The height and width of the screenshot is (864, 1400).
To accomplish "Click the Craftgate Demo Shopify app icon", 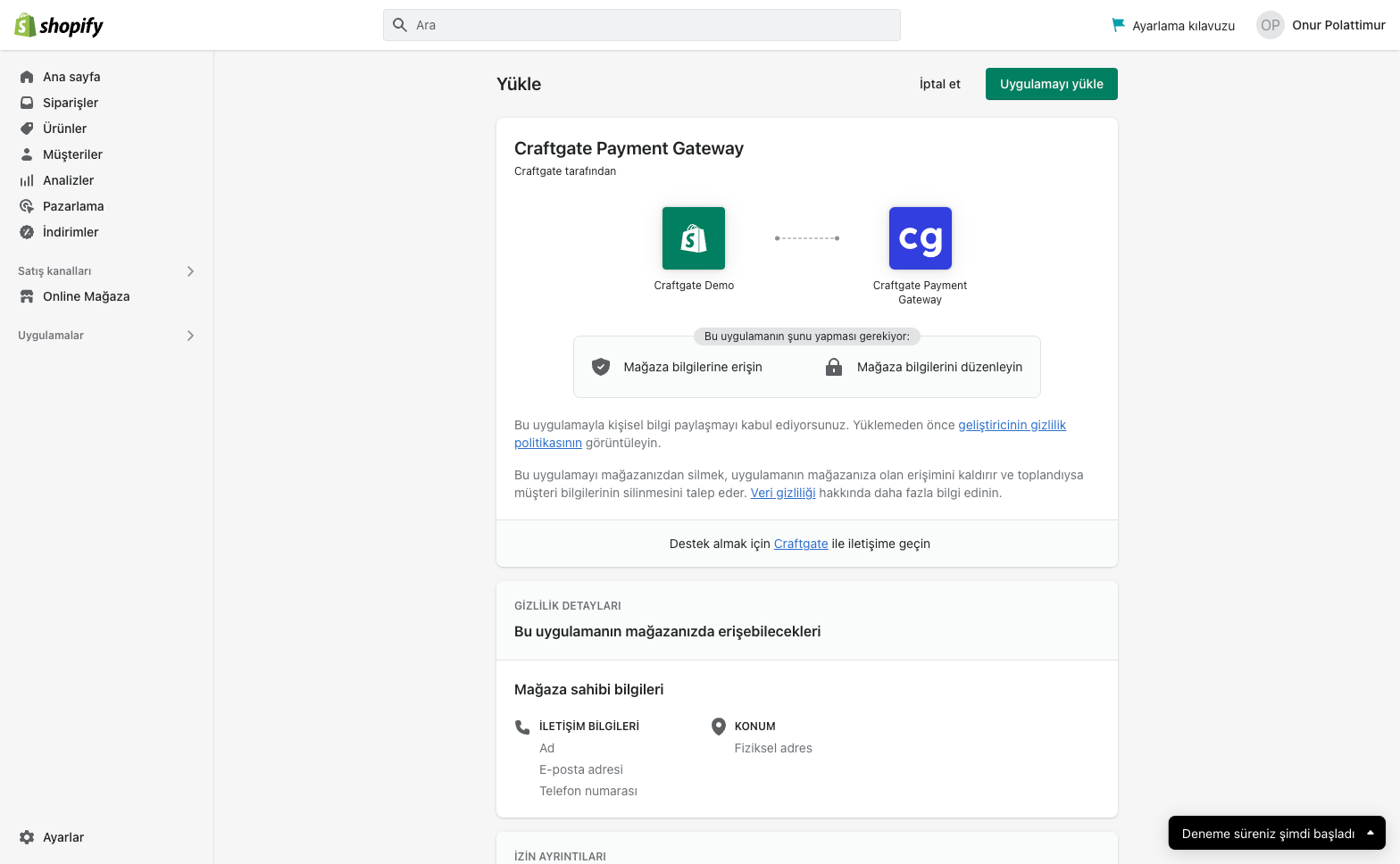I will tap(694, 238).
